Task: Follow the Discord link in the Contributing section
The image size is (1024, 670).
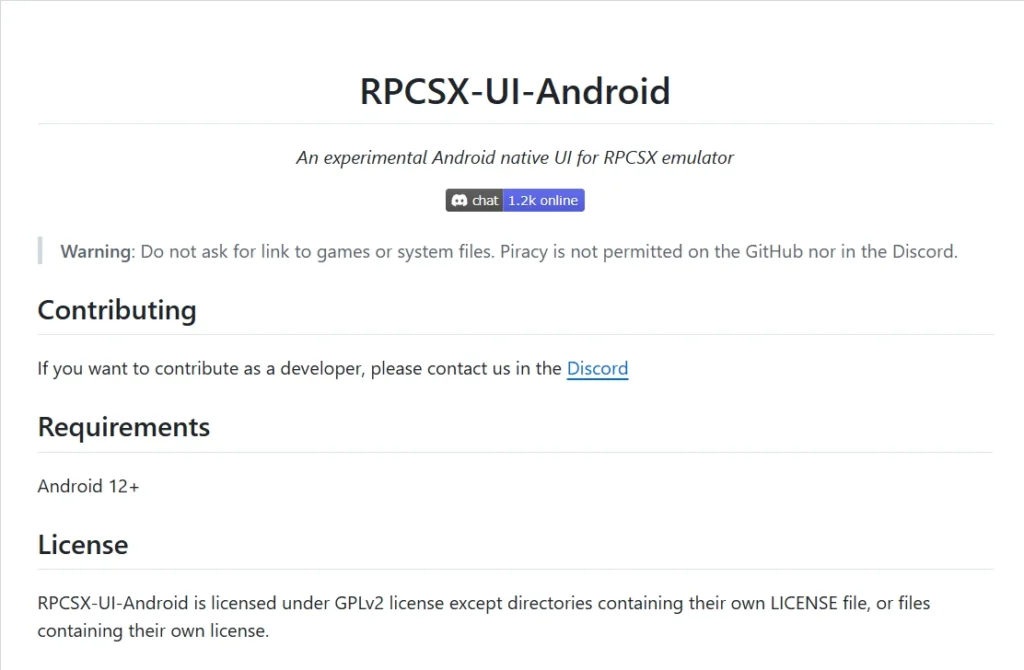Action: coord(598,369)
